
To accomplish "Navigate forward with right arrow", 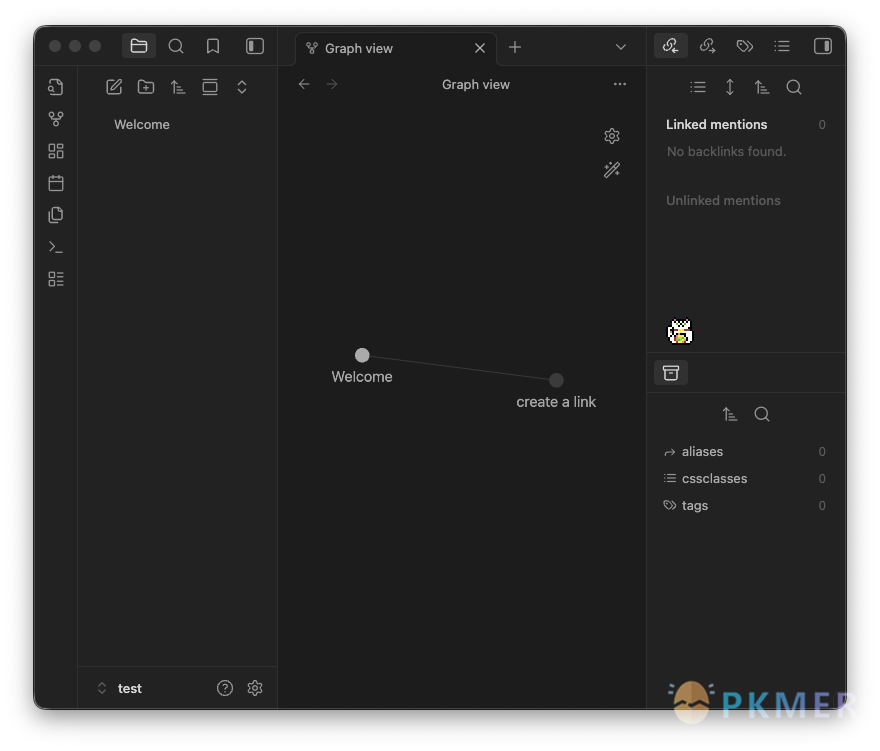I will [332, 84].
